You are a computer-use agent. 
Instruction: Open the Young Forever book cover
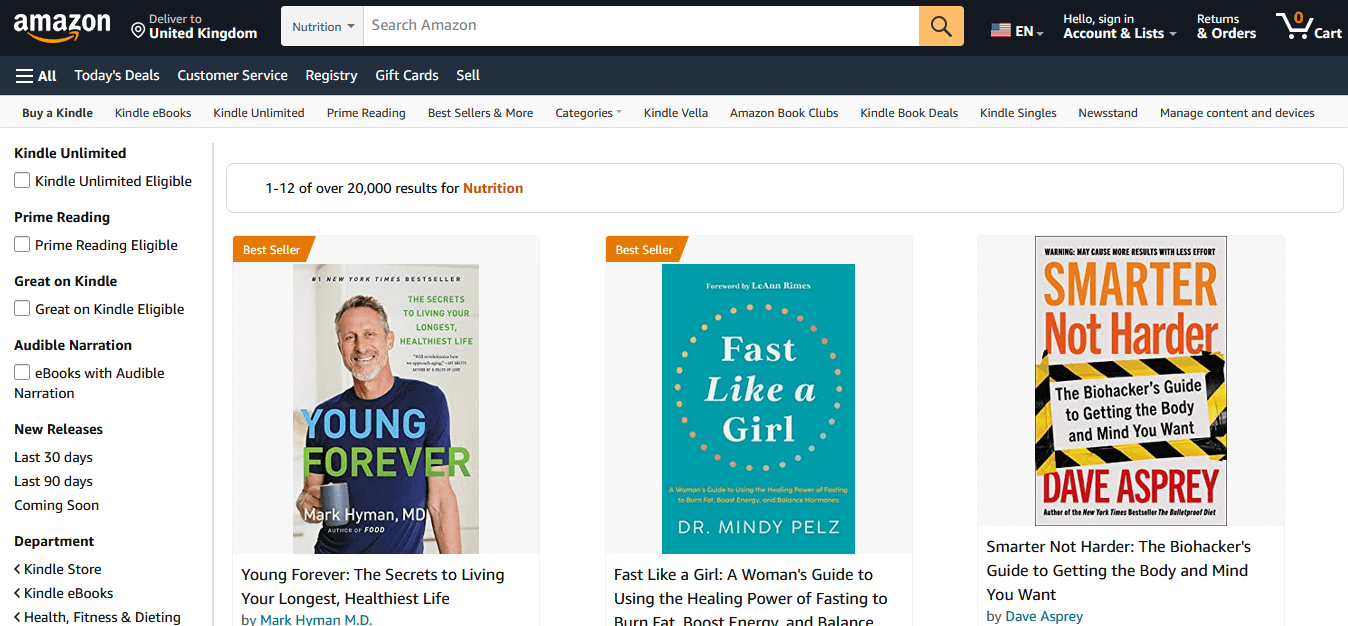[x=386, y=409]
